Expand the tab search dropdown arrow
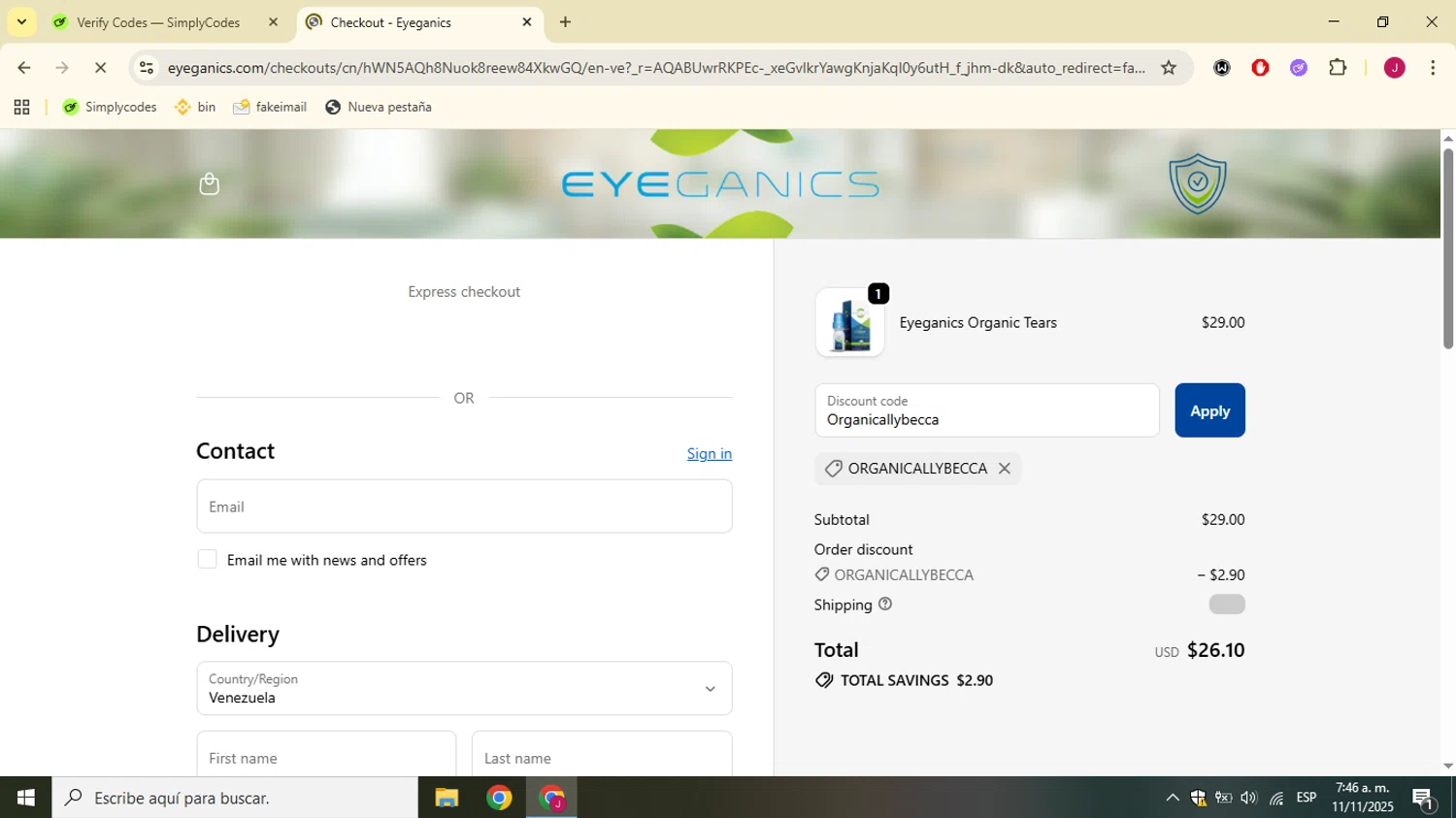This screenshot has height=818, width=1456. 21,21
